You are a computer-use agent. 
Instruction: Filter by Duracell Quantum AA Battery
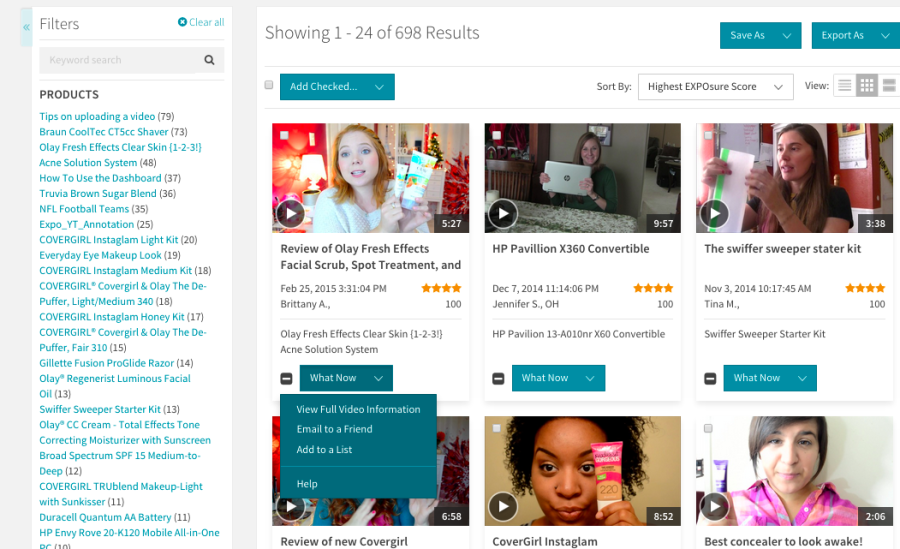[105, 517]
